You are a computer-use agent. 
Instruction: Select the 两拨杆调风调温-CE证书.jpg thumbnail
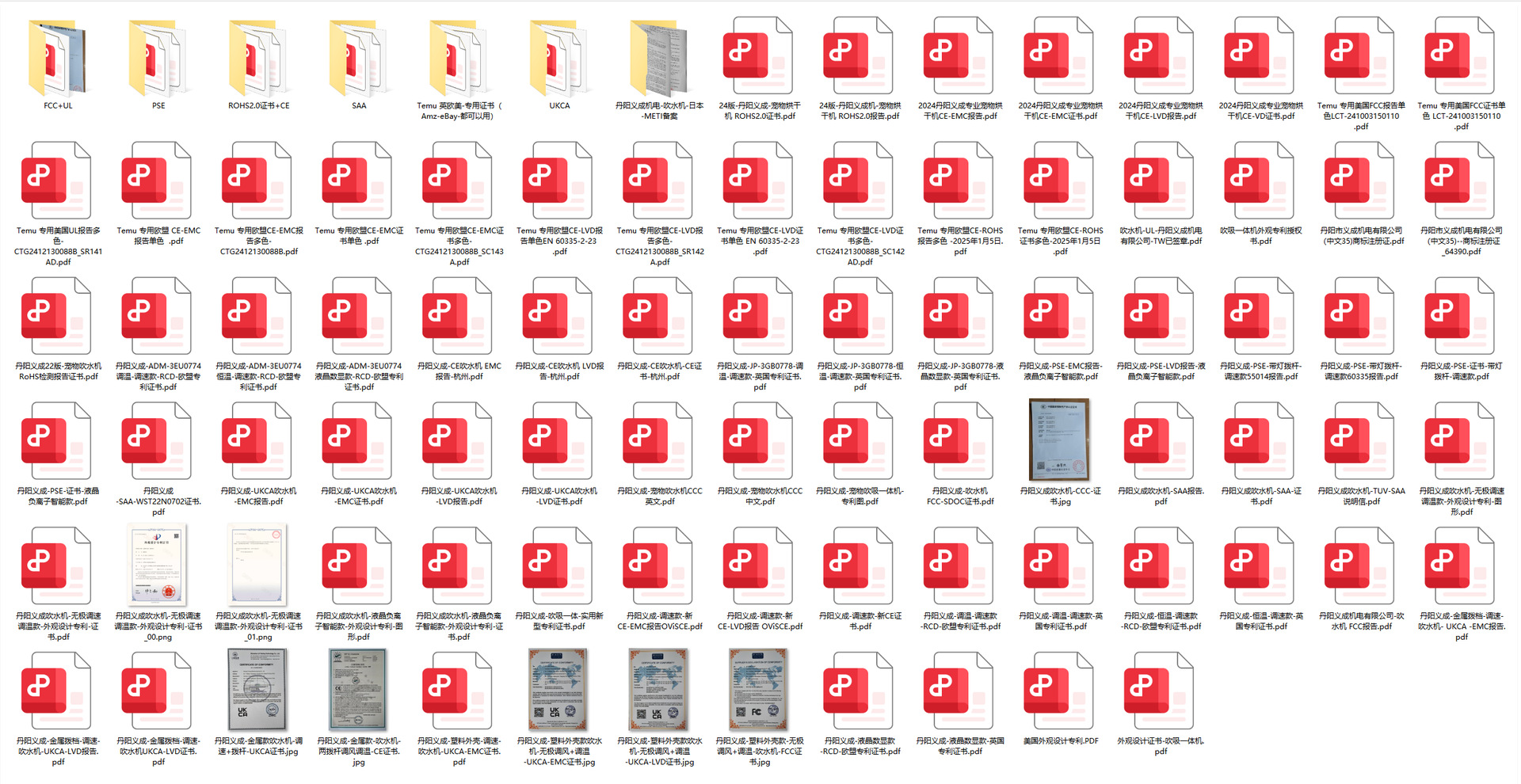359,691
